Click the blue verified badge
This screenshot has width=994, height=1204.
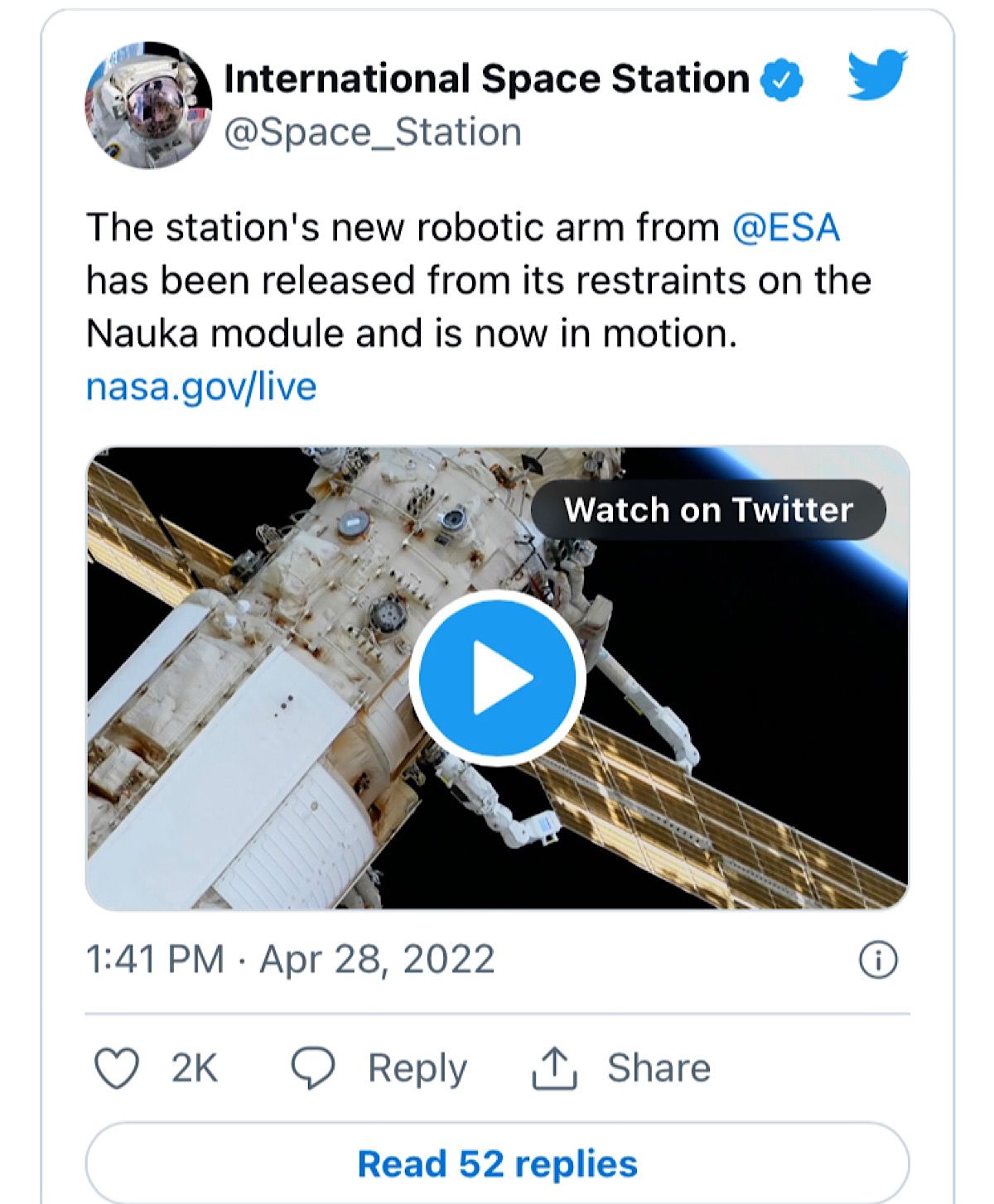click(781, 80)
